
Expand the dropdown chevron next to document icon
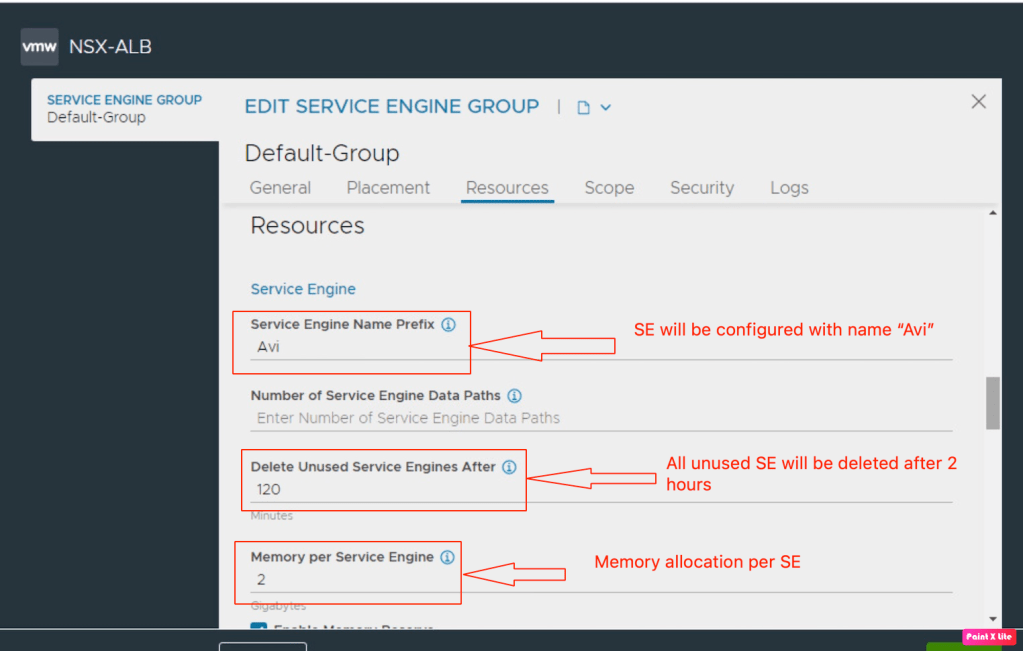pyautogui.click(x=605, y=108)
